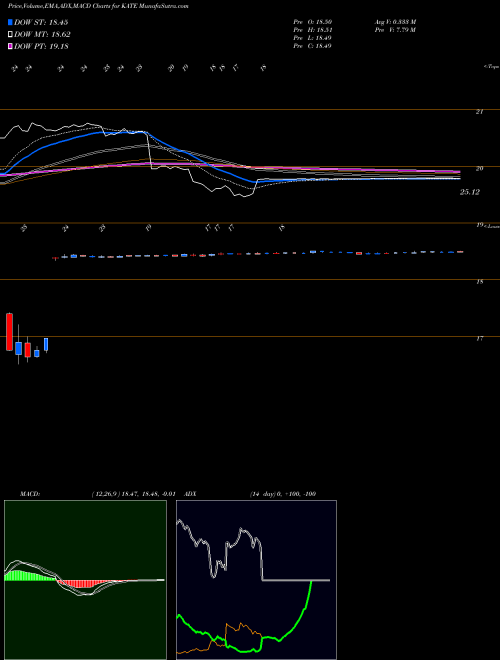Screen dimensions: 500x660
Task: Select the DOW ST: 18.45 label
Action: tap(41, 22)
